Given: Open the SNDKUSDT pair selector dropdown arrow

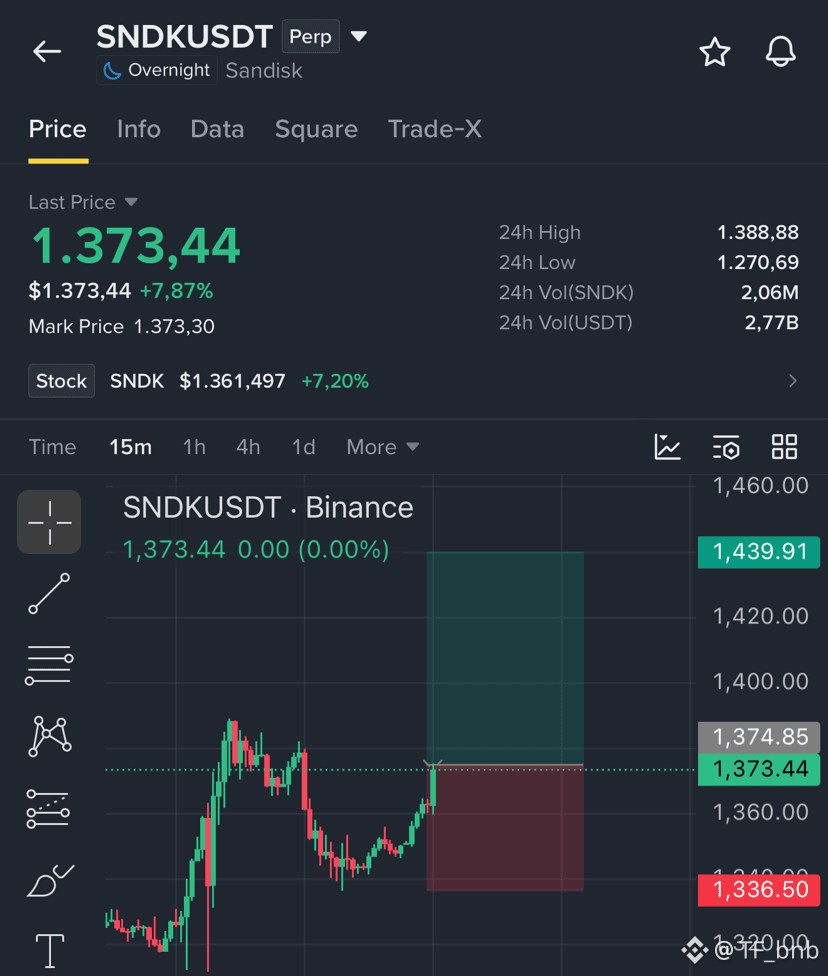Looking at the screenshot, I should pyautogui.click(x=359, y=36).
